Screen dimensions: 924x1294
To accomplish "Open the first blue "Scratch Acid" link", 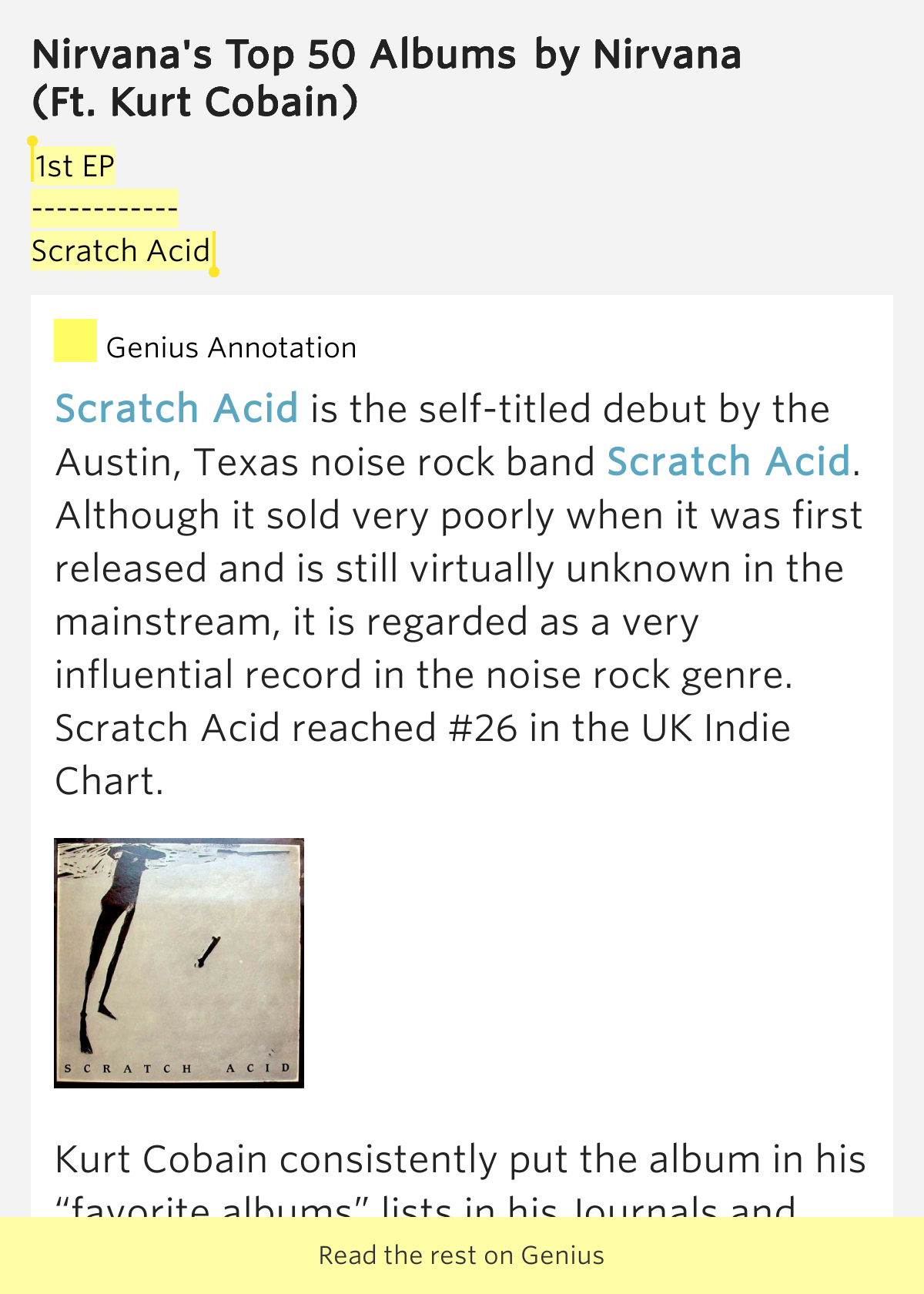I will pyautogui.click(x=176, y=409).
